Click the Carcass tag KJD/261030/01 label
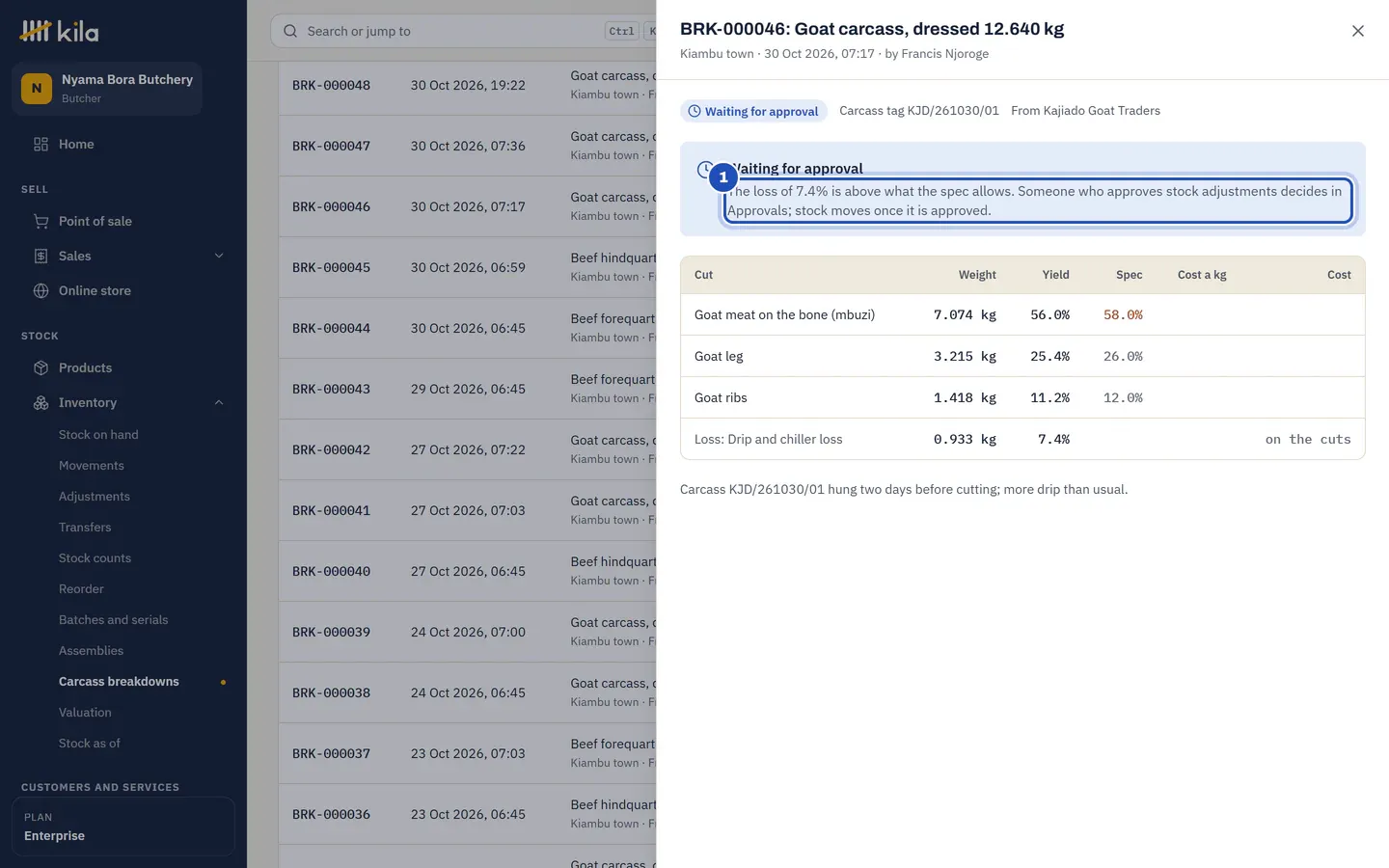The height and width of the screenshot is (868, 1389). (919, 111)
